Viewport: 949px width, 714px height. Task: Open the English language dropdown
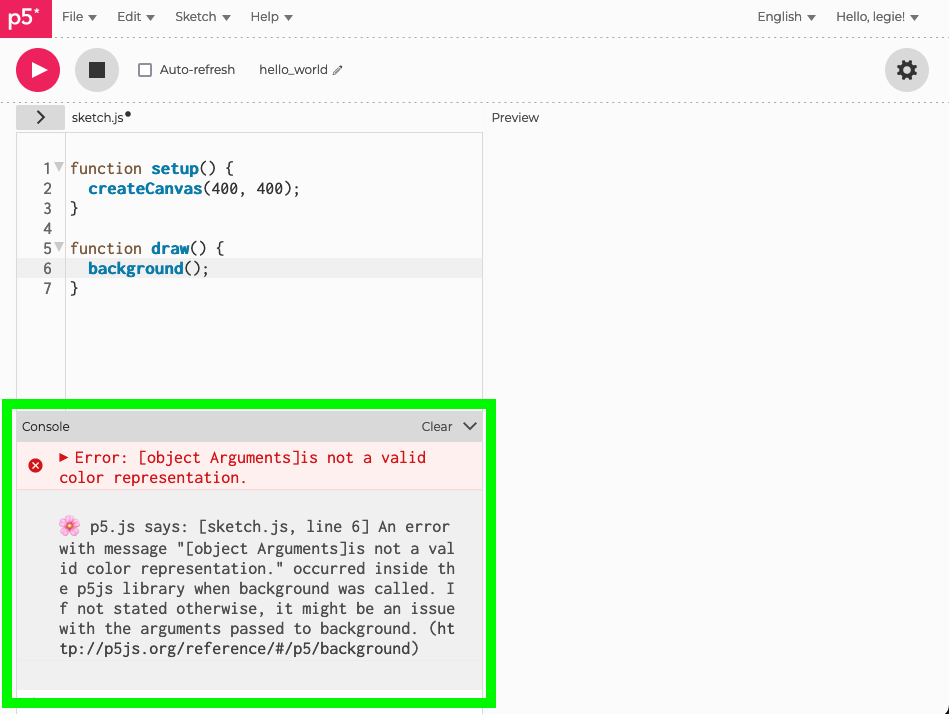pyautogui.click(x=786, y=17)
